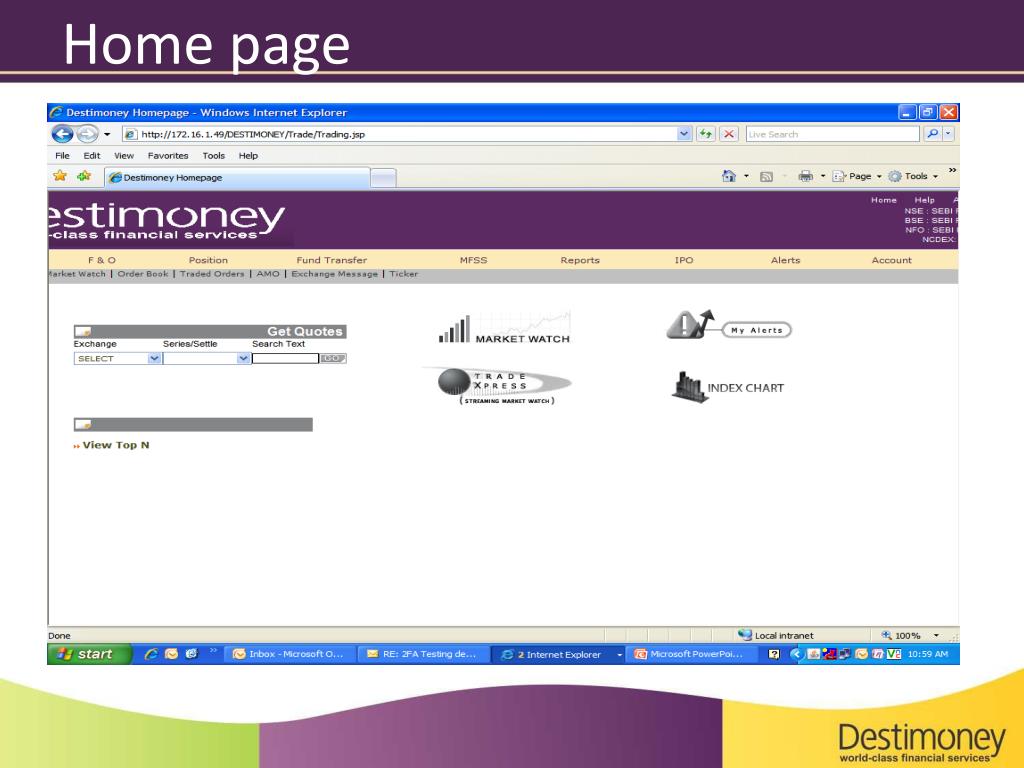
Task: Click the Live Search magnifier icon
Action: tap(932, 134)
